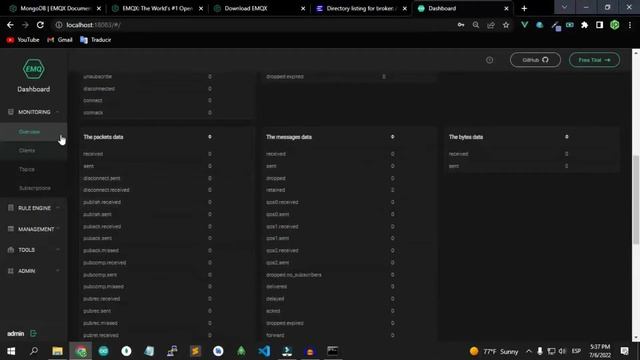Click The messages data heading
Screen dimensions: 640x360
tap(289, 137)
